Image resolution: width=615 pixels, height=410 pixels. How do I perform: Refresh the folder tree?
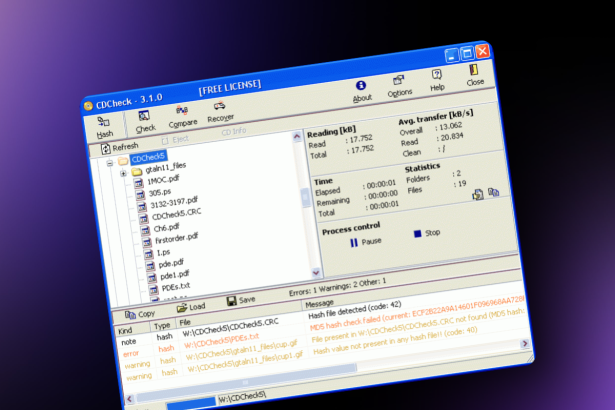coord(120,148)
